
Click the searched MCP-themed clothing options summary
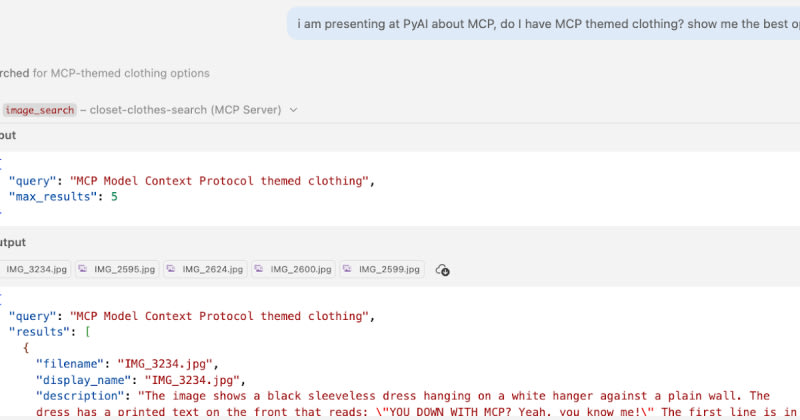pyautogui.click(x=105, y=73)
